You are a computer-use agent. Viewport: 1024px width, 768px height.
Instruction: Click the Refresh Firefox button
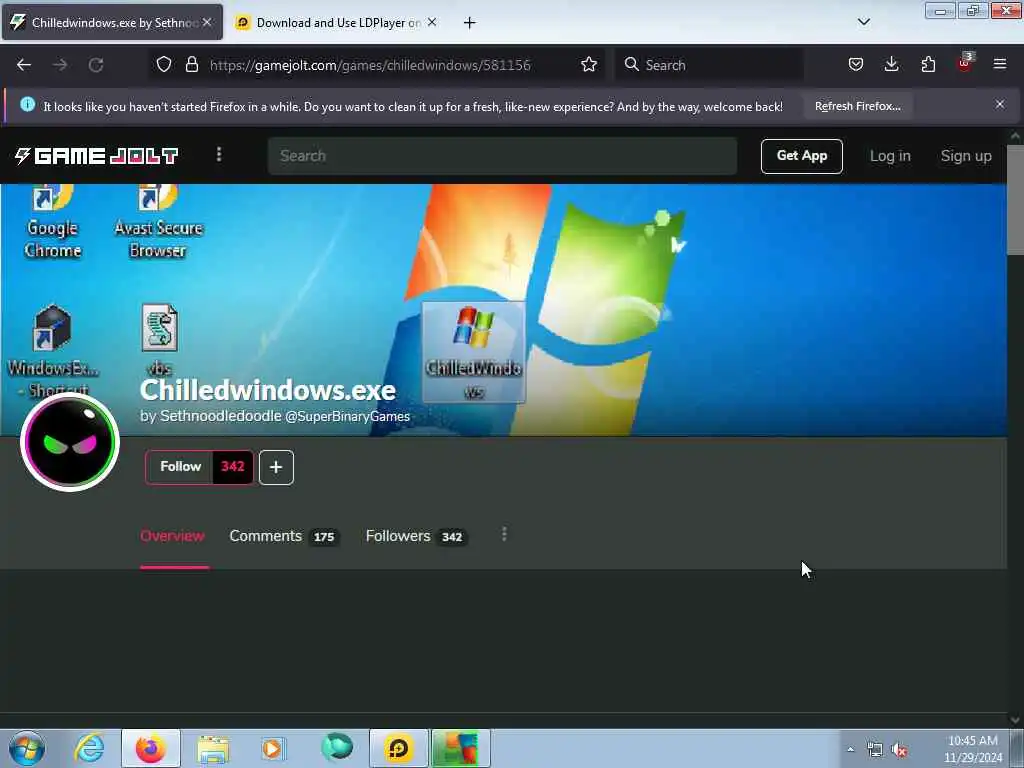click(x=857, y=106)
